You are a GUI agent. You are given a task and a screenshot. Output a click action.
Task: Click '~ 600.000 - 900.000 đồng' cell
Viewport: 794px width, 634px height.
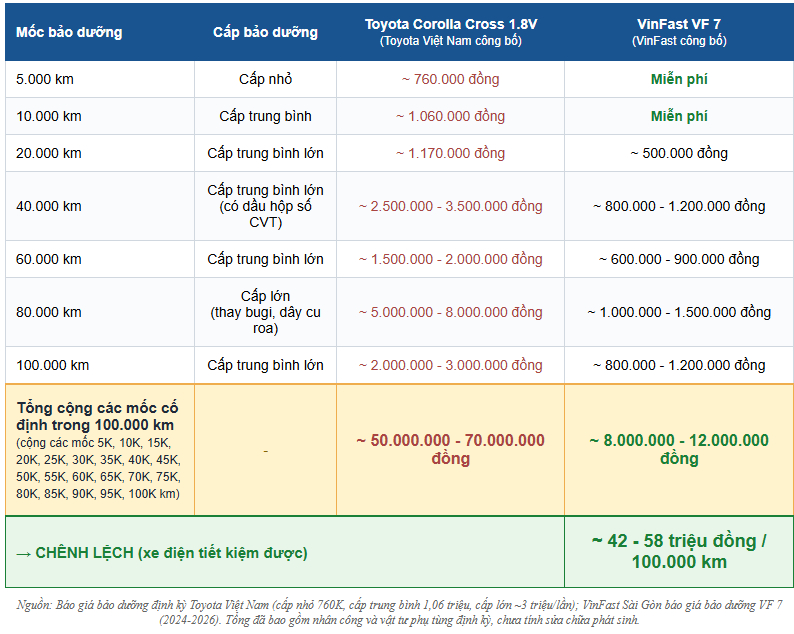point(679,259)
